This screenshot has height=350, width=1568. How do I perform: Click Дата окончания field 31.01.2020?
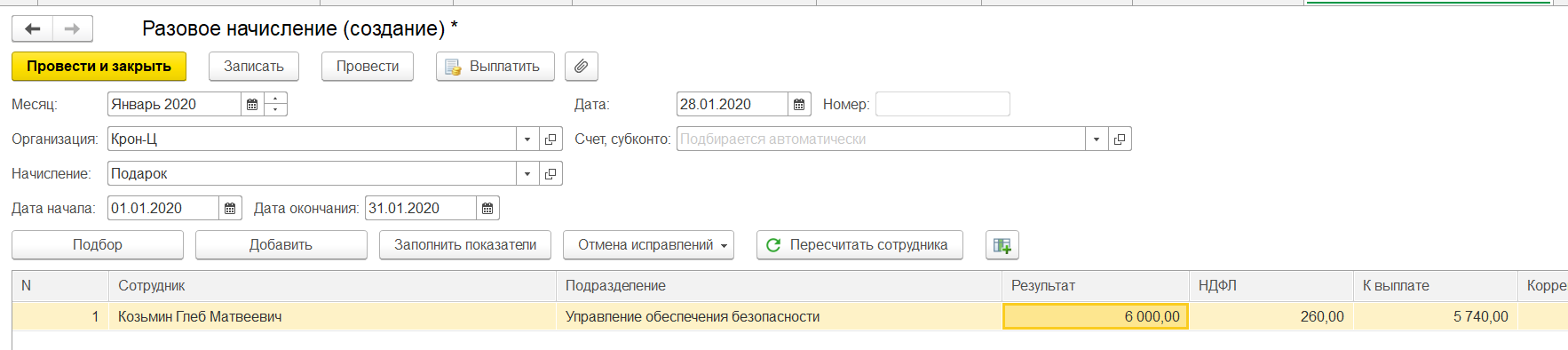pos(421,209)
